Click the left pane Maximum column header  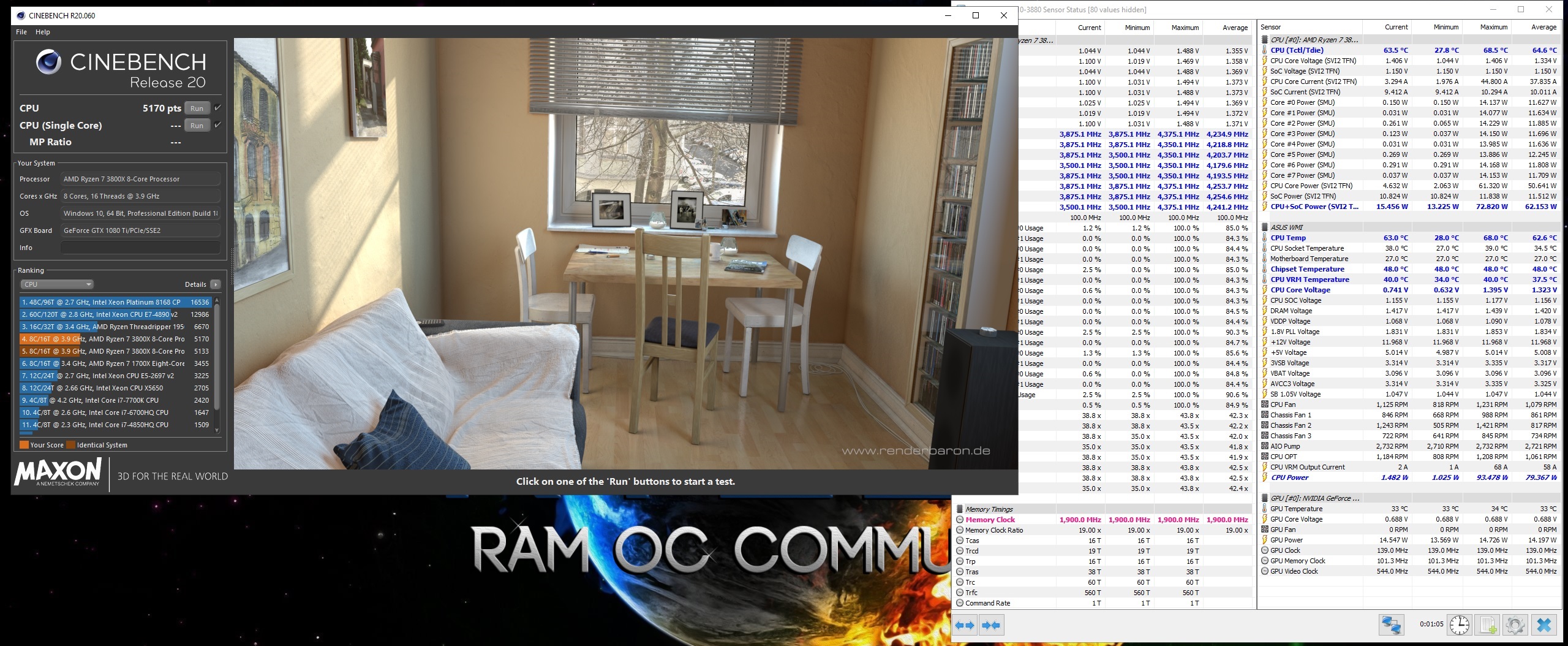click(1178, 28)
